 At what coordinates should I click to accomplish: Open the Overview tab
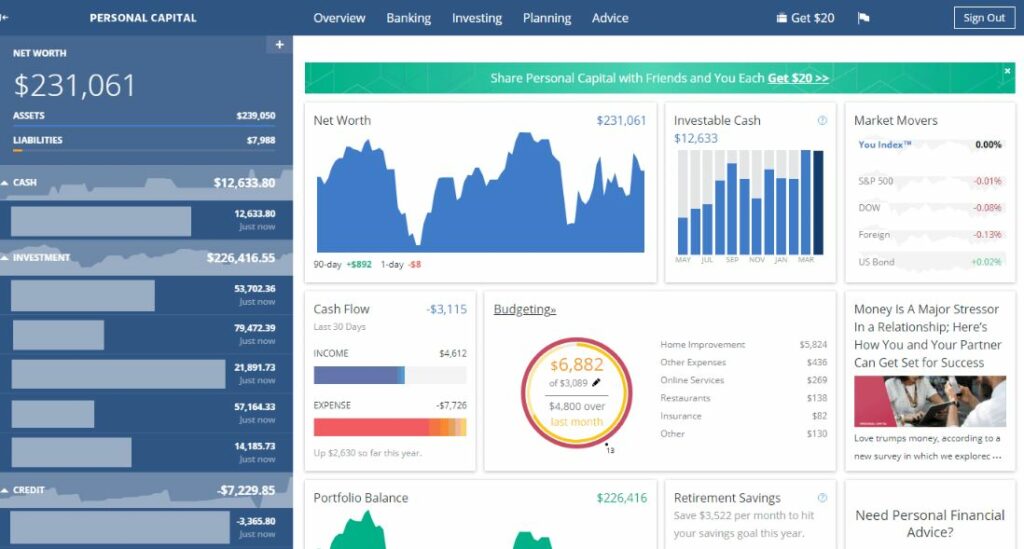pos(339,18)
